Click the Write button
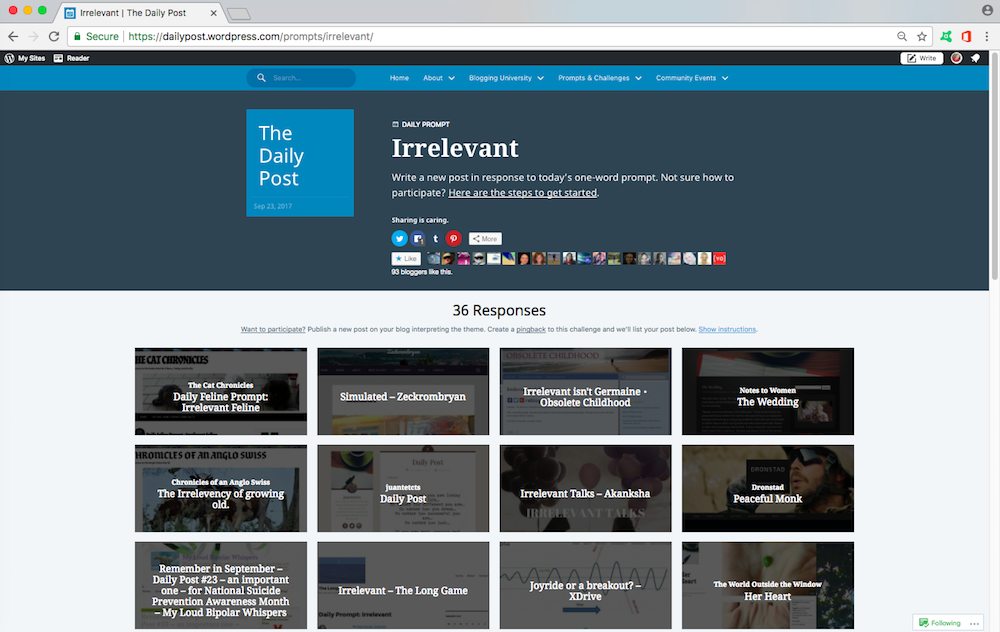This screenshot has height=632, width=1000. point(921,58)
